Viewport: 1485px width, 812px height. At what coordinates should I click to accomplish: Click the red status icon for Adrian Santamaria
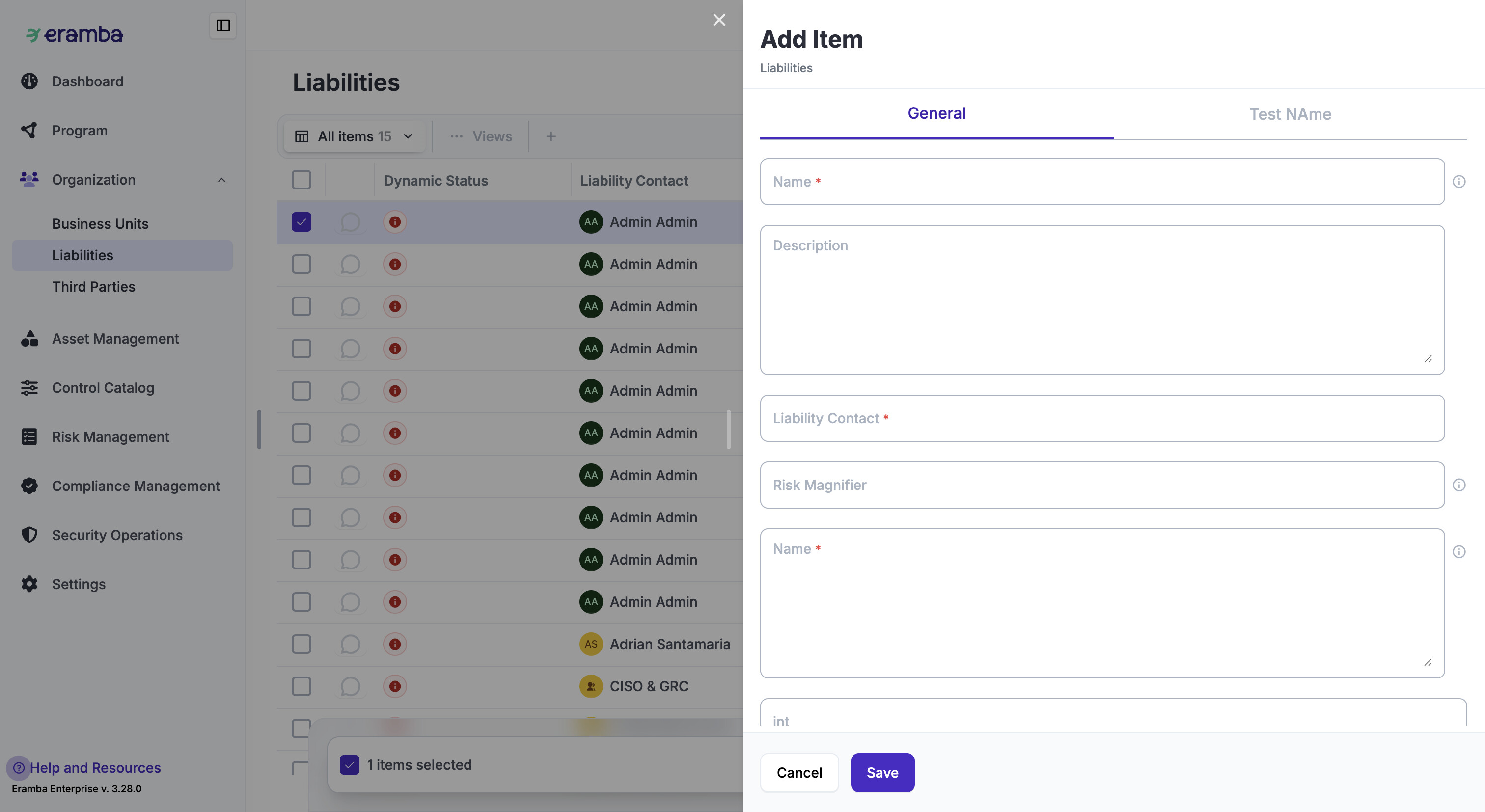(x=395, y=644)
